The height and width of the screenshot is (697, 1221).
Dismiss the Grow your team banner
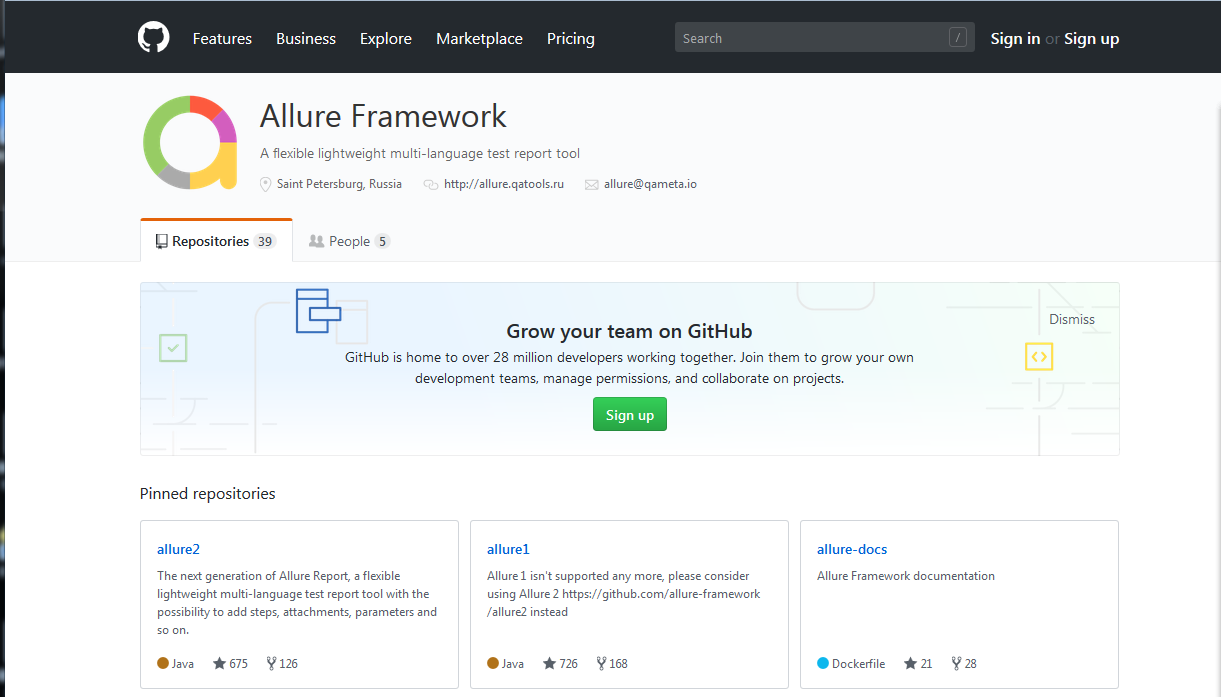[x=1072, y=319]
